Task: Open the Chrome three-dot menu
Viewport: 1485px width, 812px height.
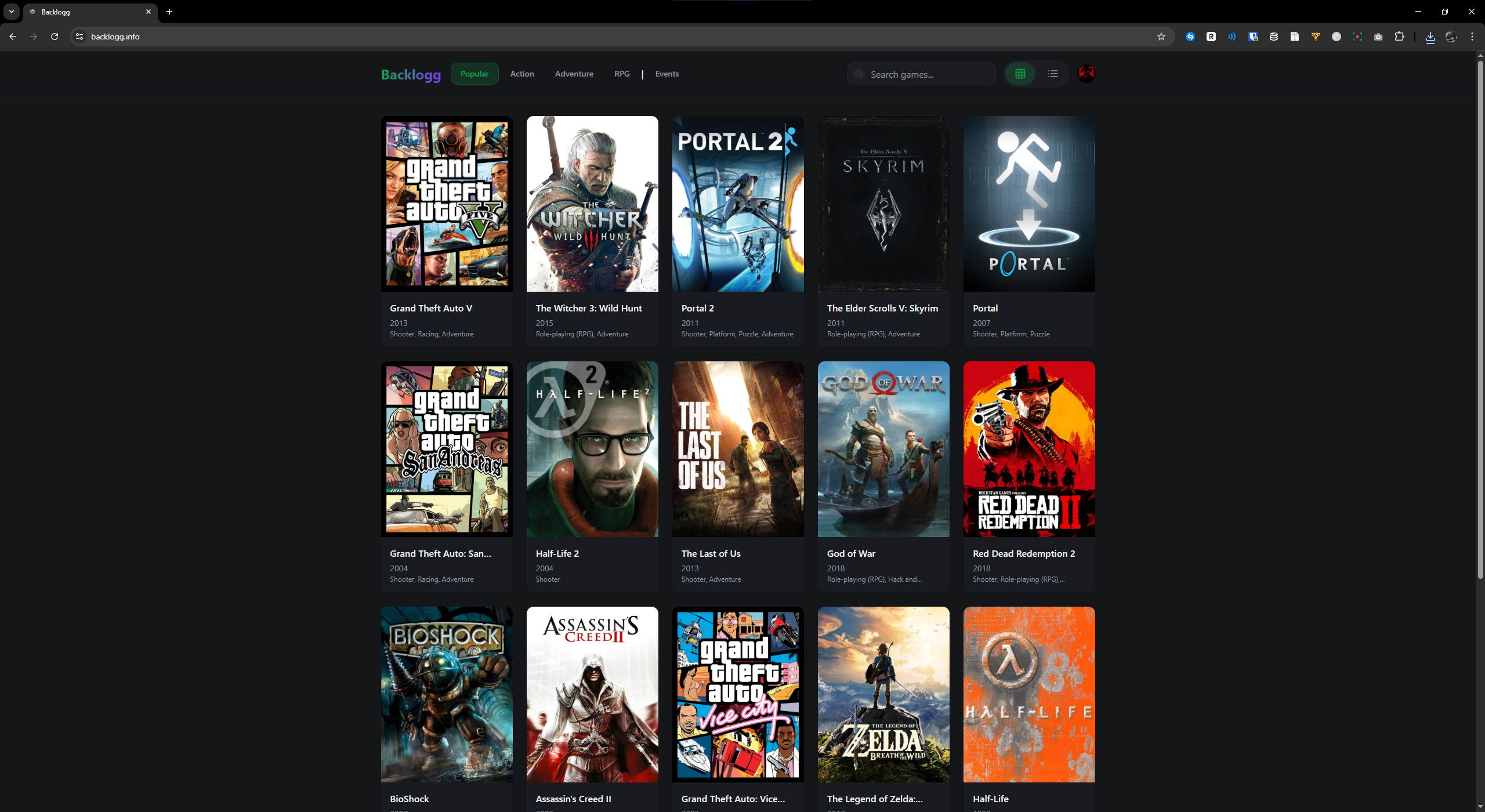Action: point(1472,37)
